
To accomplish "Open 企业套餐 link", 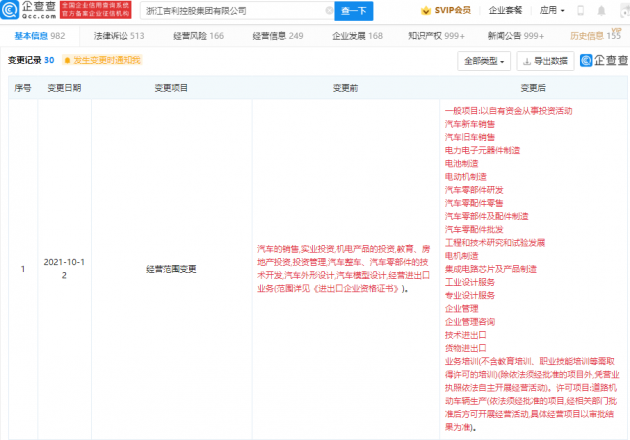I will click(x=505, y=10).
